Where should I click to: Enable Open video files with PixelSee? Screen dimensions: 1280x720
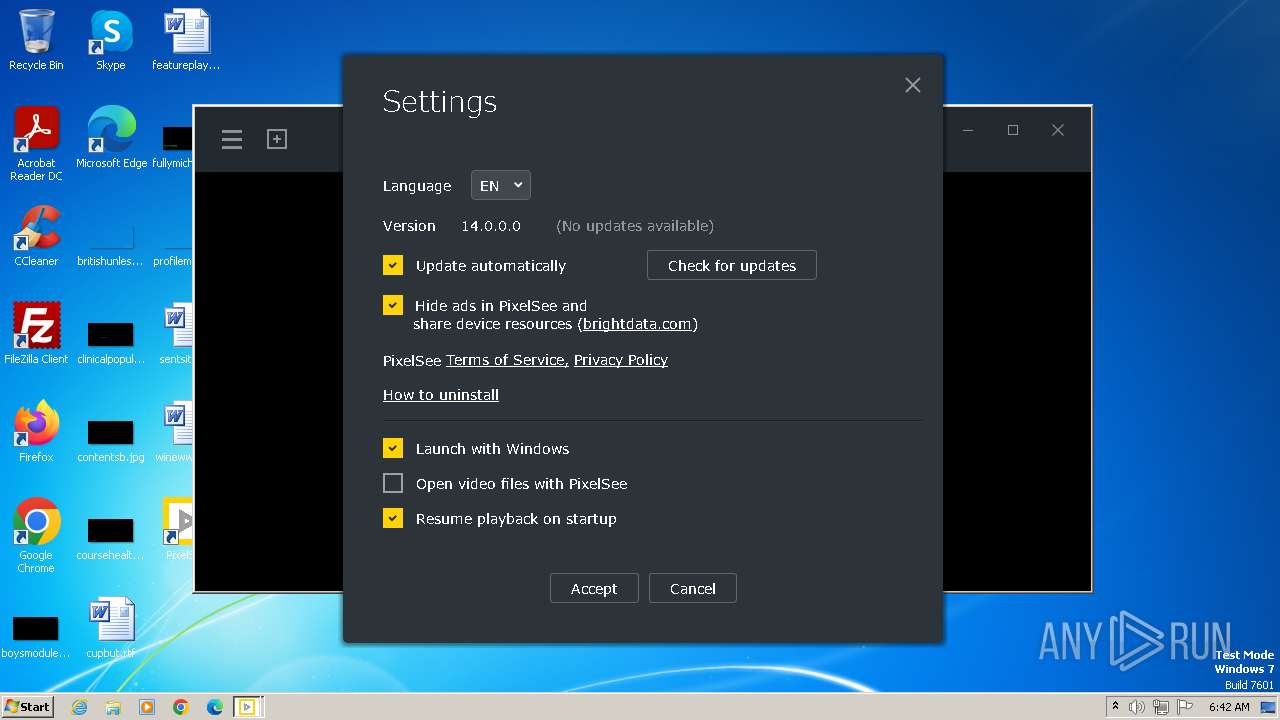[393, 483]
